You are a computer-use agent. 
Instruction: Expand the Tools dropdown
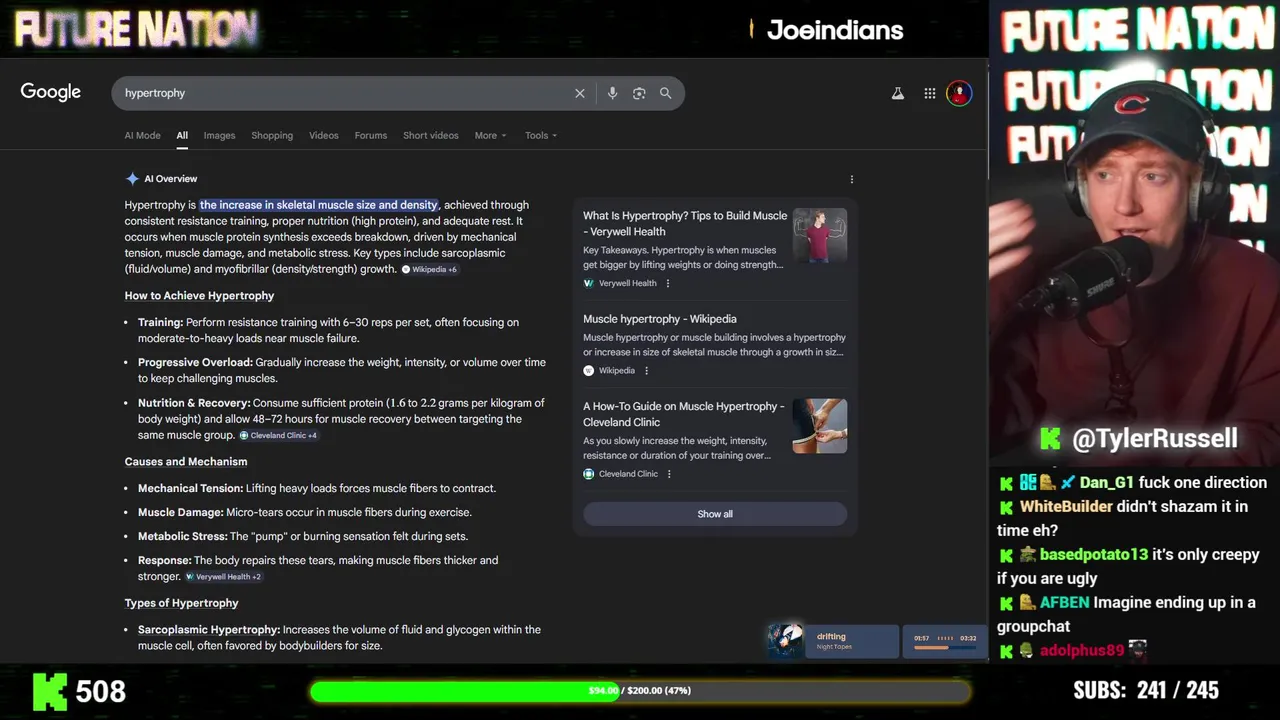[x=541, y=135]
